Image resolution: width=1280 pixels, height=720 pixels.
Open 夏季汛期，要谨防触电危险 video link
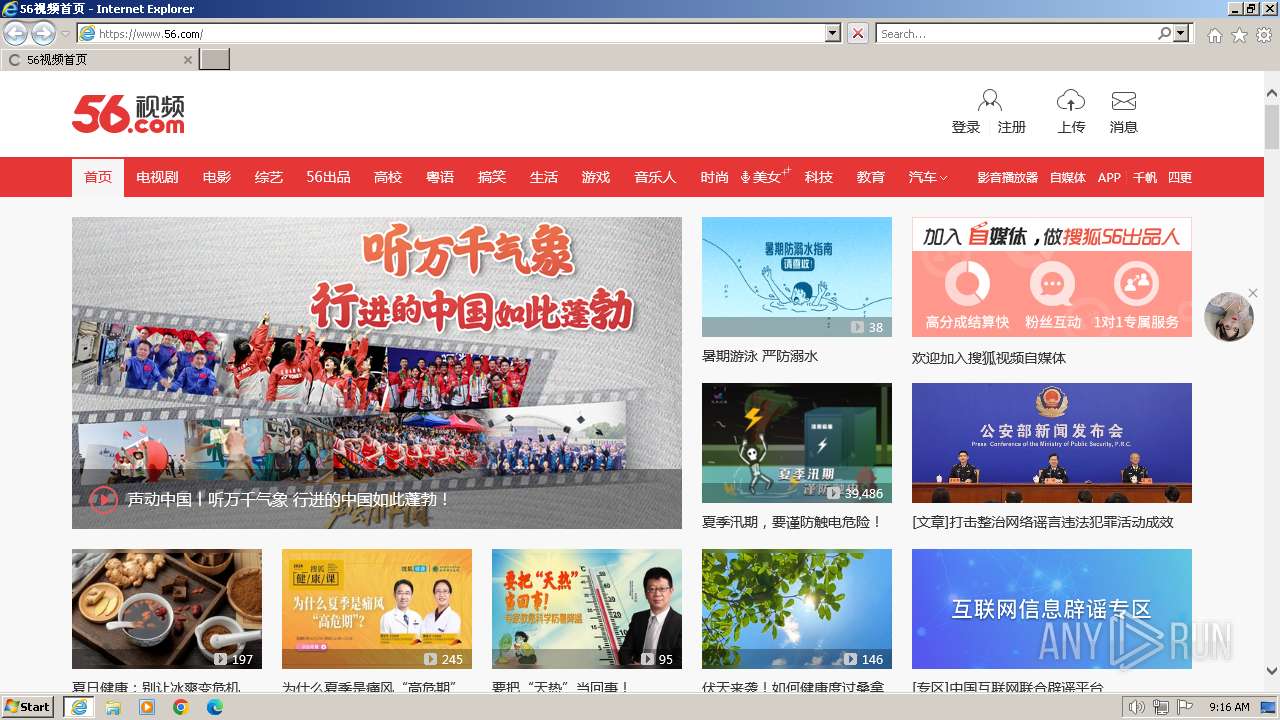pos(792,522)
